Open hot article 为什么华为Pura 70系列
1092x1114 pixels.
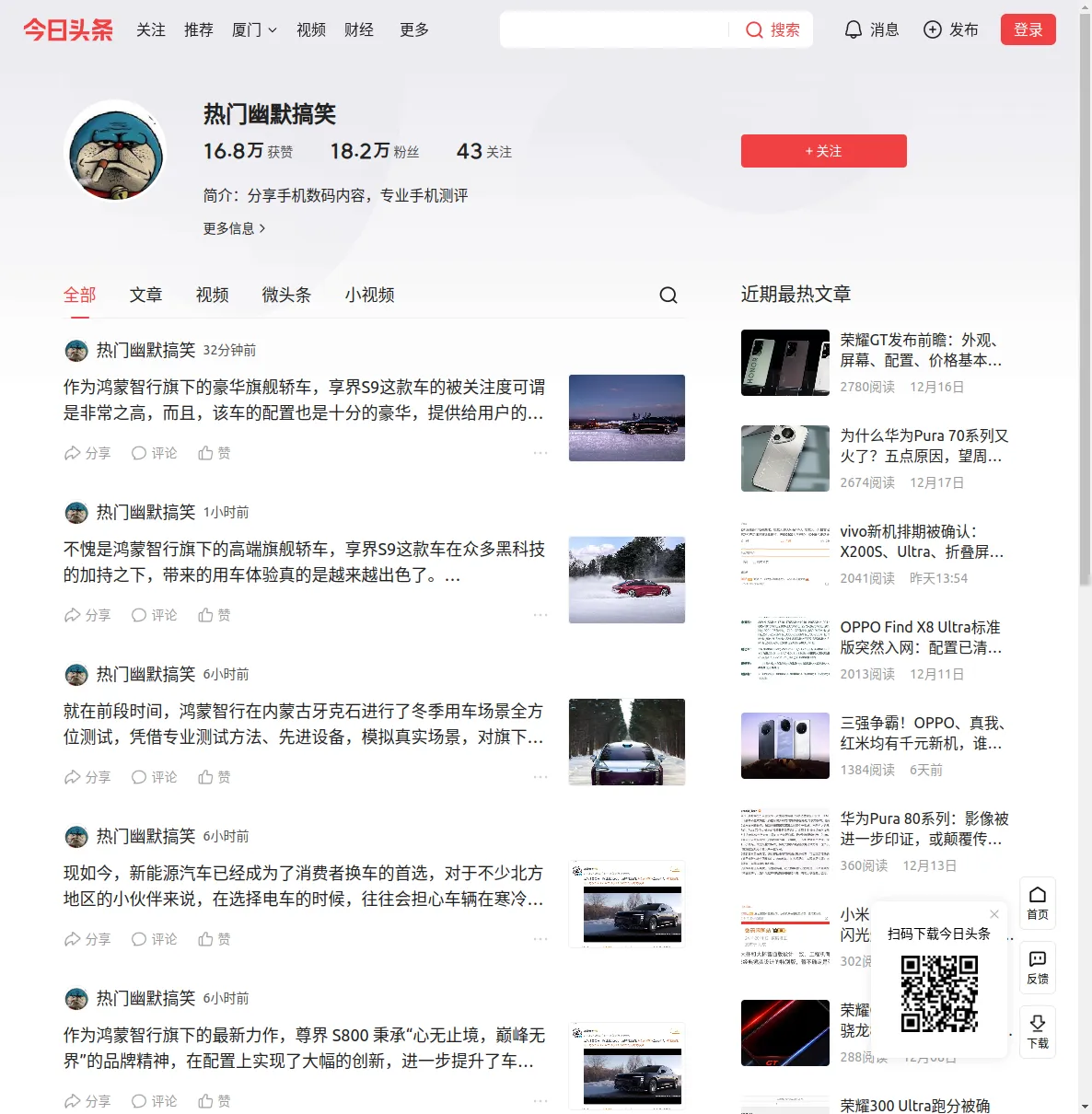pos(924,446)
